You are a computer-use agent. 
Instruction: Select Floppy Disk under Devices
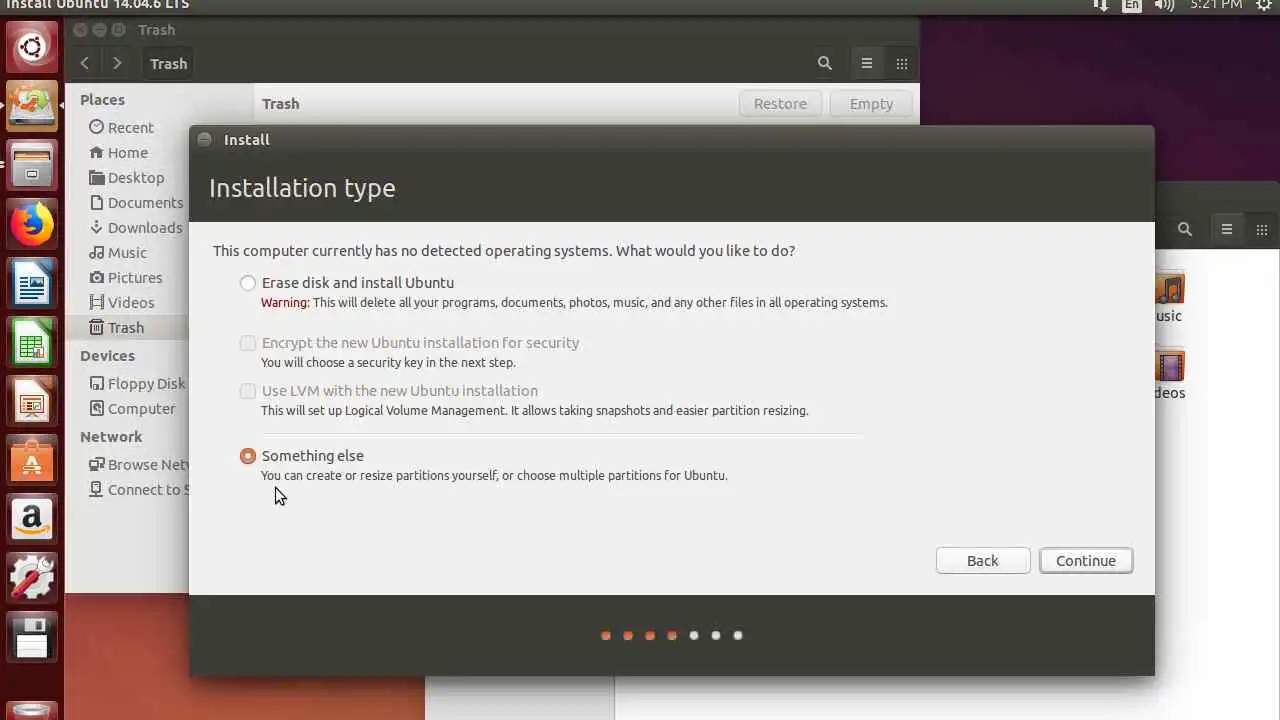[x=137, y=383]
